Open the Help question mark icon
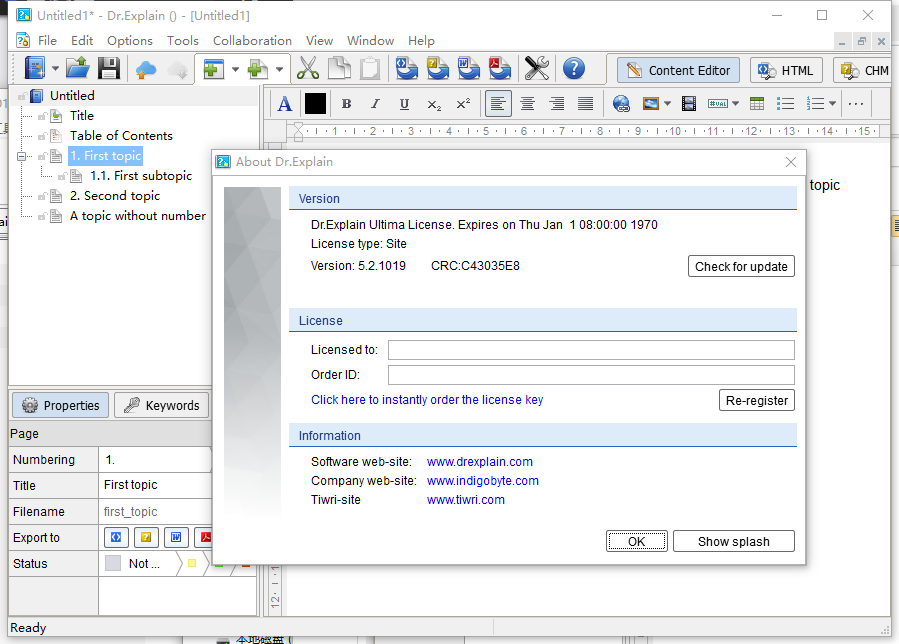 [573, 69]
